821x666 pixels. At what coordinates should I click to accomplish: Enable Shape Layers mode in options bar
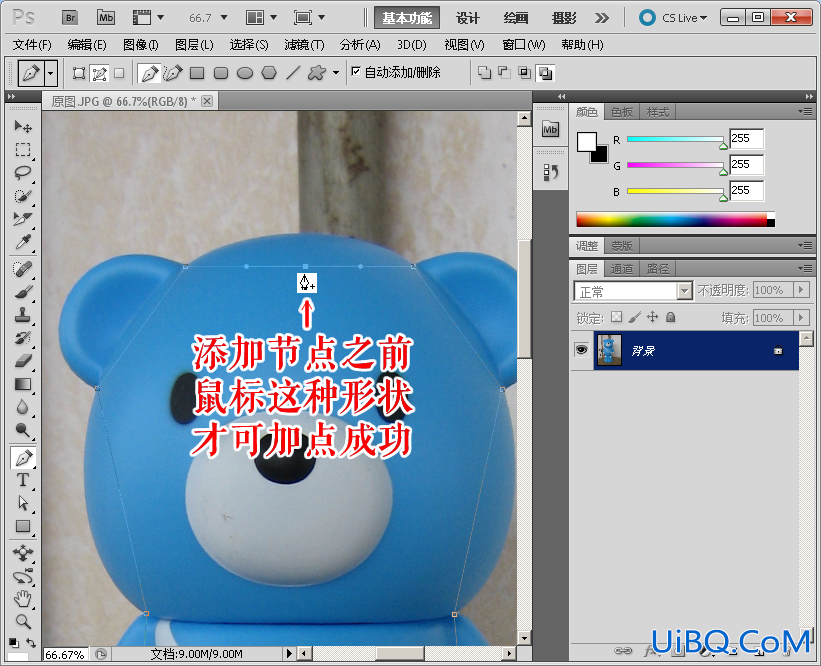pyautogui.click(x=79, y=73)
